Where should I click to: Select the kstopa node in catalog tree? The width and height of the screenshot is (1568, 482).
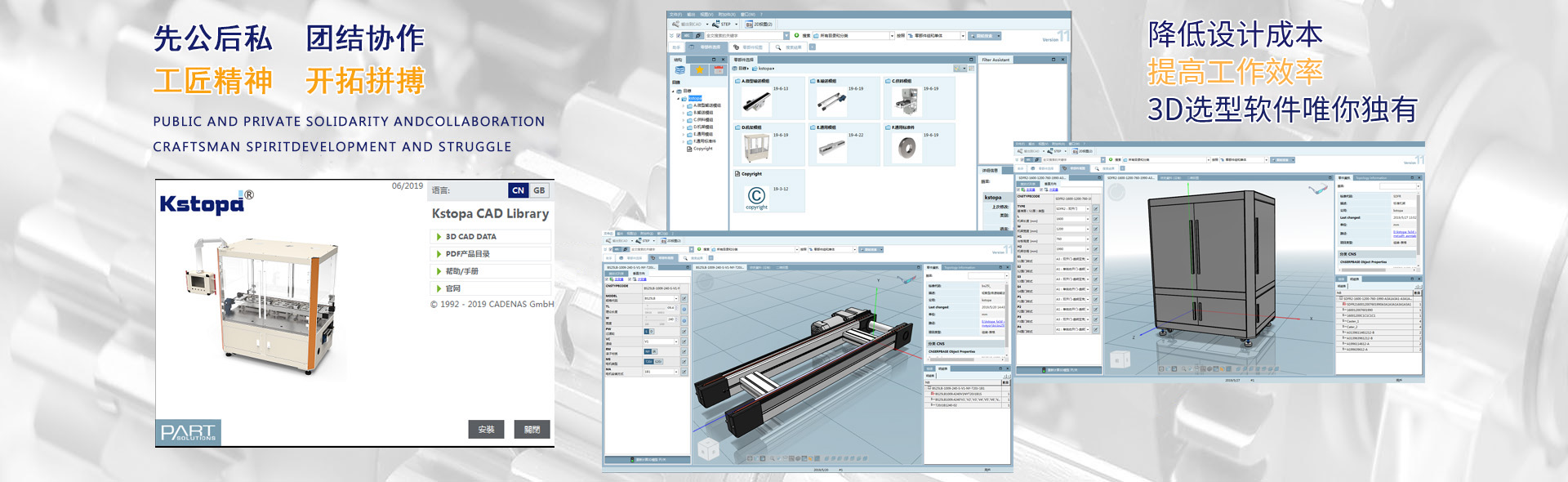(694, 98)
